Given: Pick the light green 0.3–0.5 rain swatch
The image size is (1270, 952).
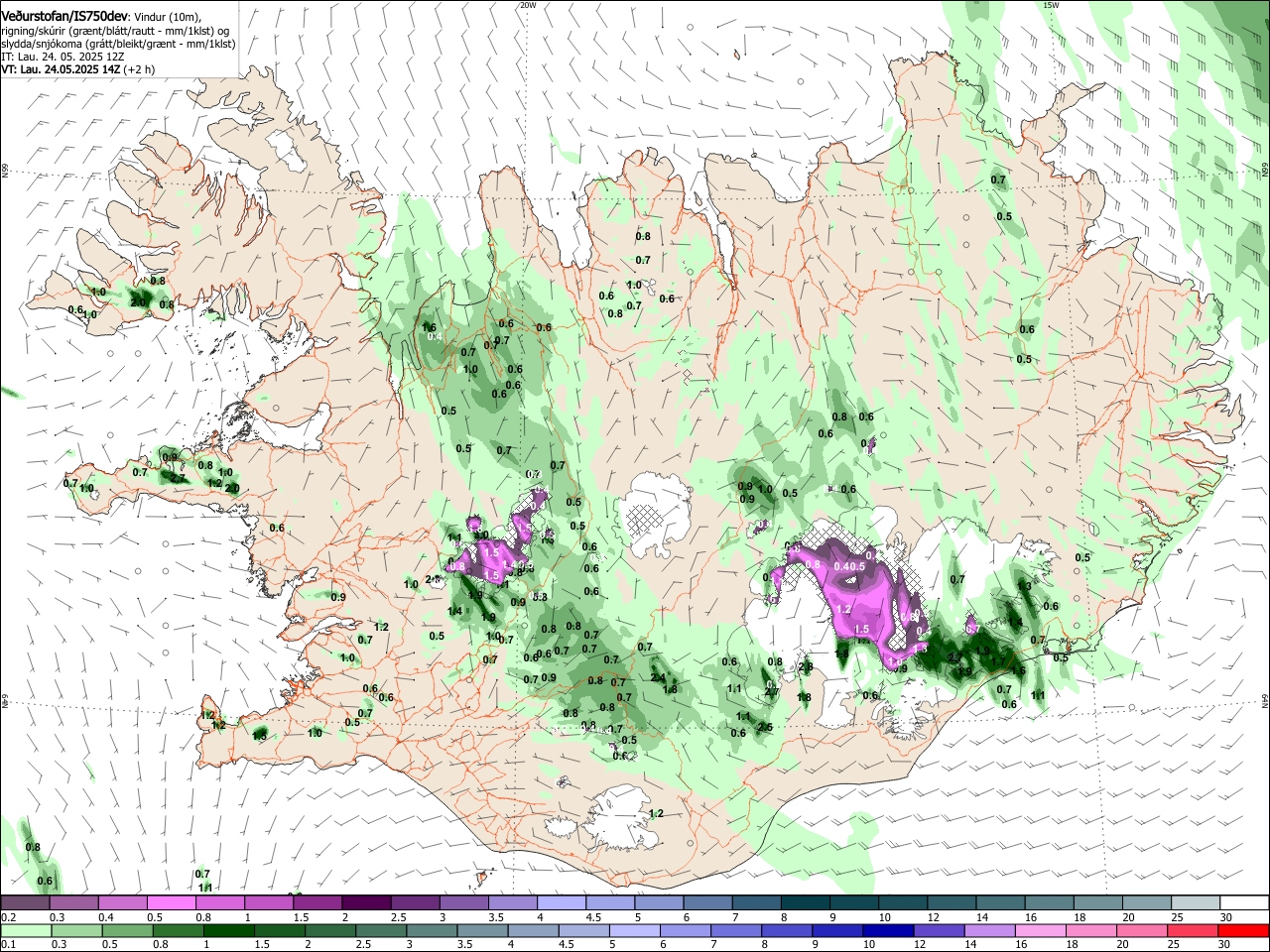Looking at the screenshot, I should (x=74, y=930).
